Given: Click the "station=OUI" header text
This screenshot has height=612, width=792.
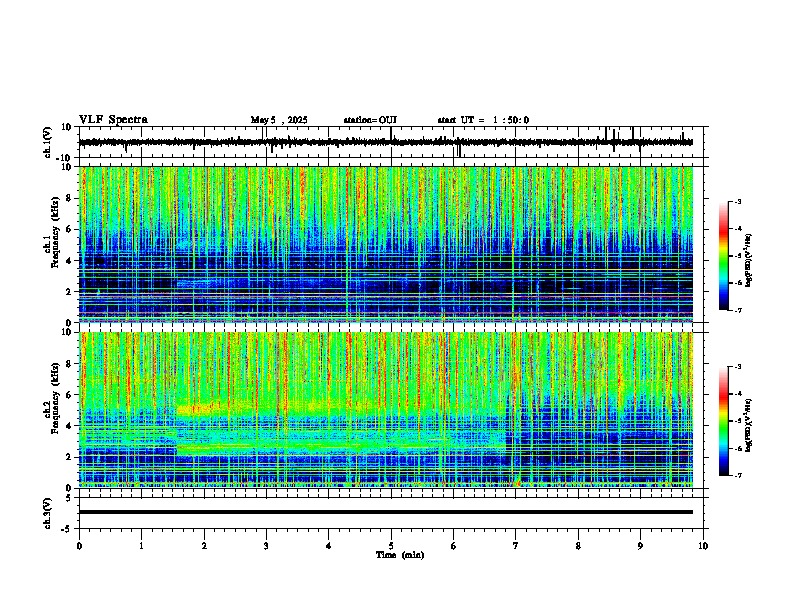Looking at the screenshot, I should [370, 120].
